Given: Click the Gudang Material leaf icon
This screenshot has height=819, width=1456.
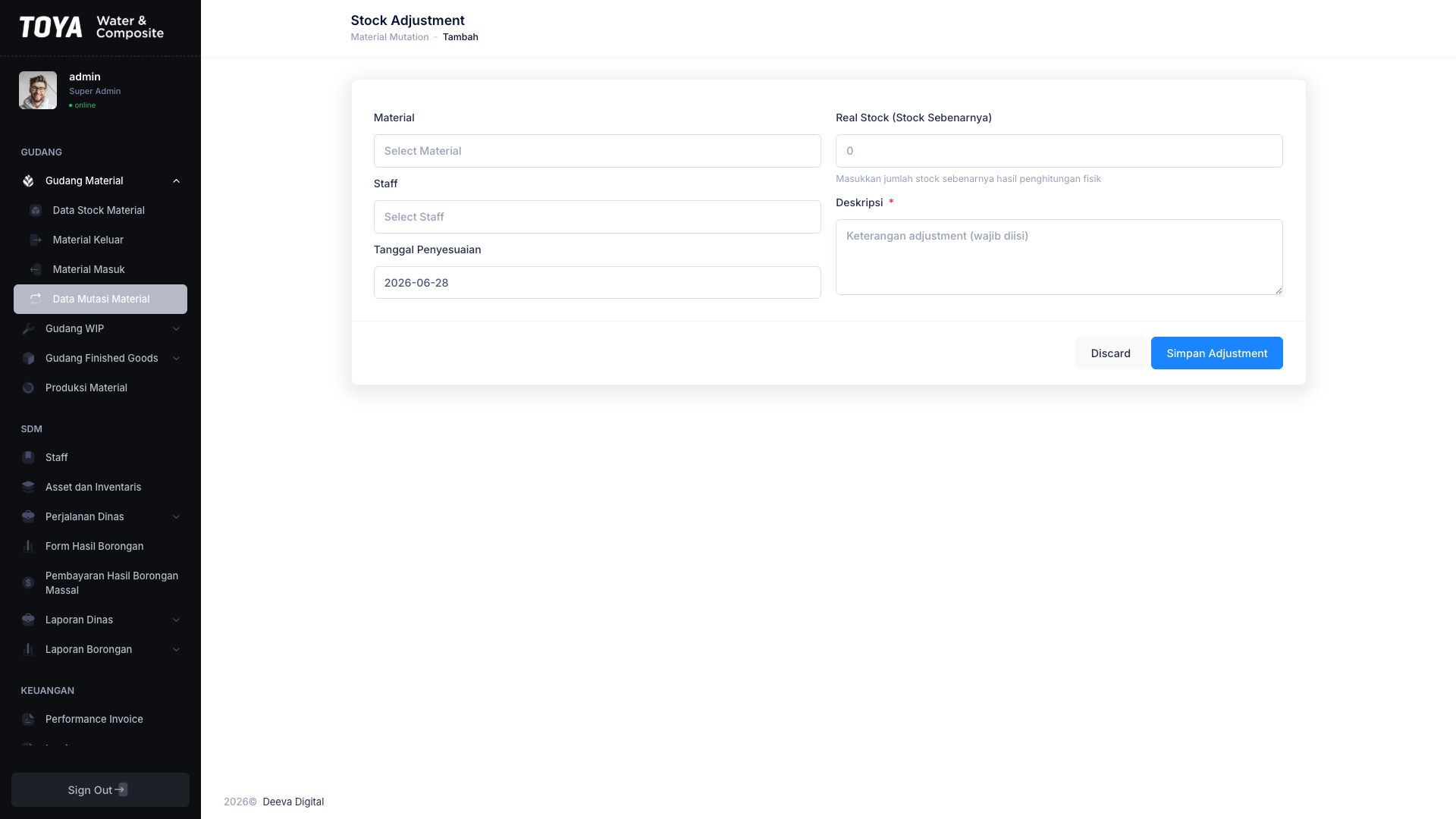Looking at the screenshot, I should 28,181.
